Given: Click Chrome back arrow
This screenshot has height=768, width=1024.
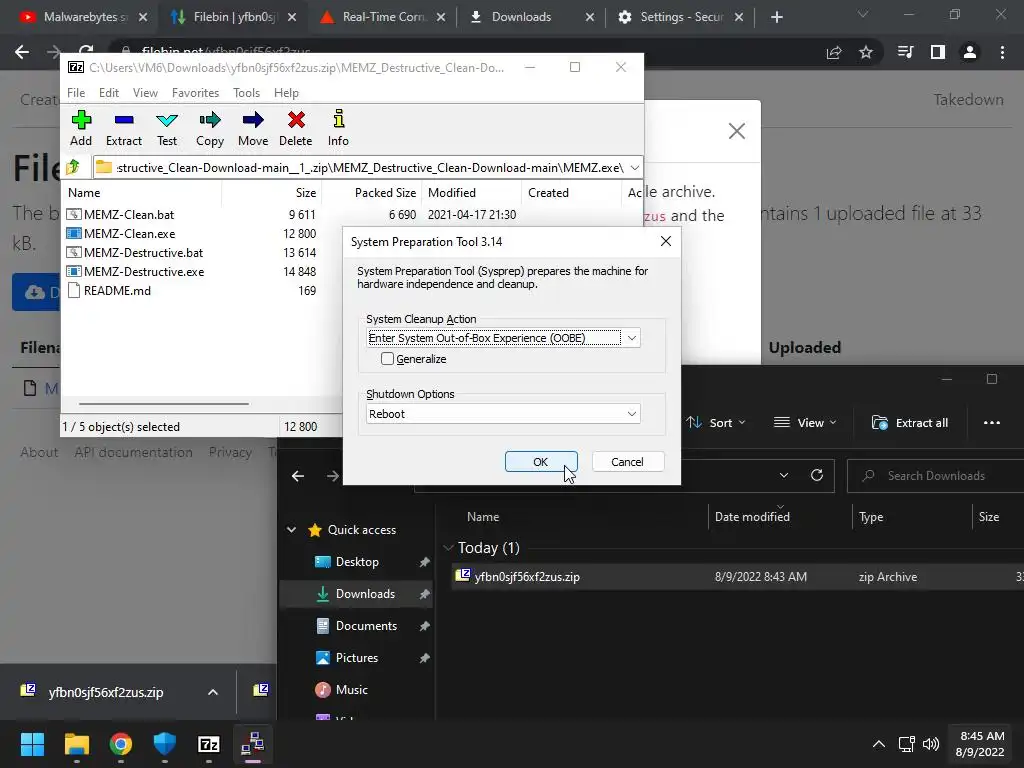Looking at the screenshot, I should point(22,52).
